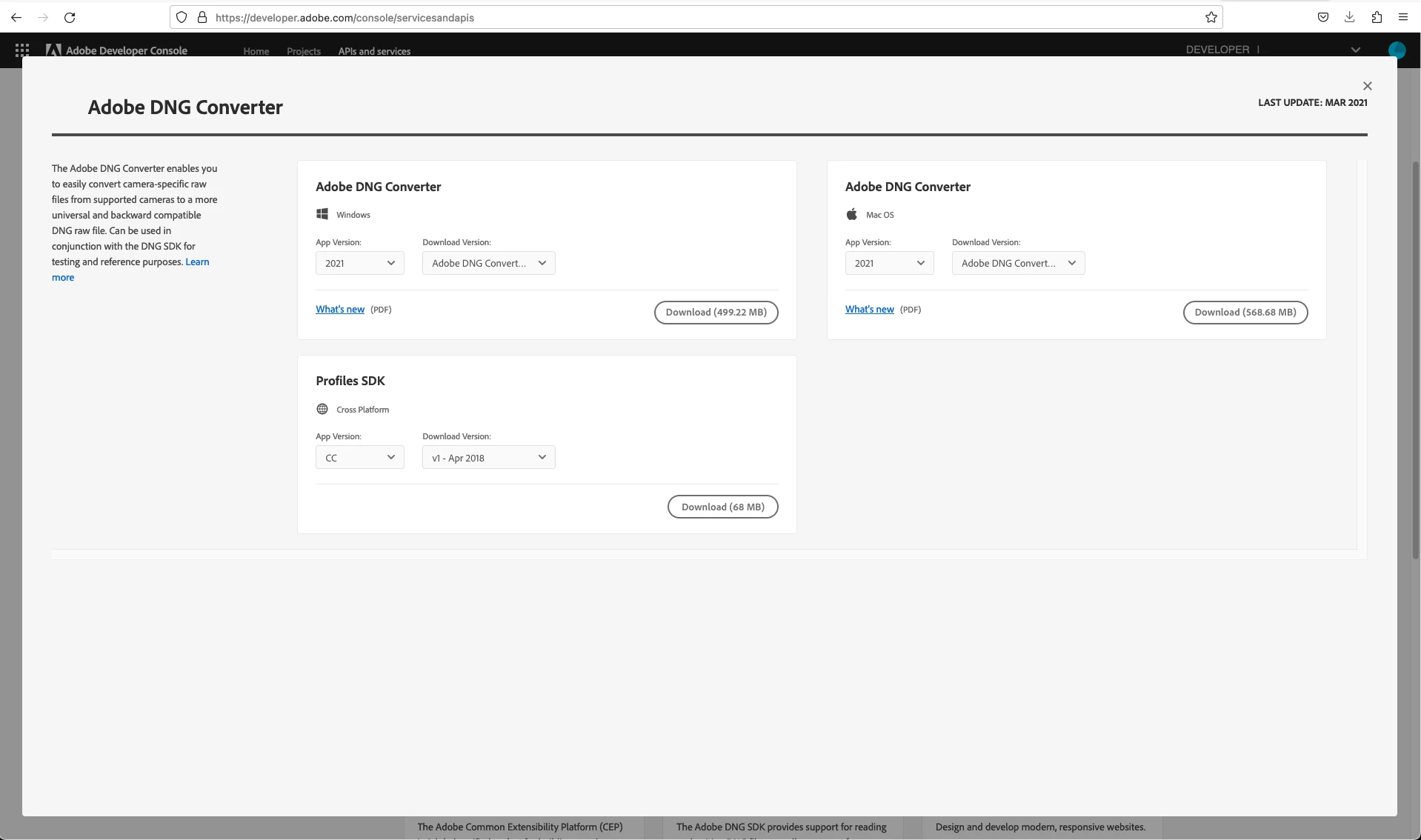
Task: Open the v1 - Apr 2018 dropdown
Action: coord(489,457)
